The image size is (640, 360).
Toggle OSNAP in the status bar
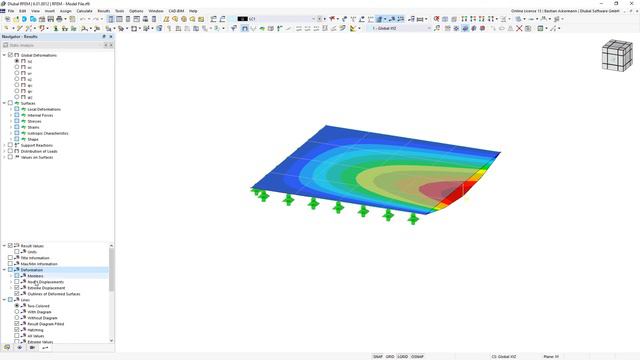[417, 356]
